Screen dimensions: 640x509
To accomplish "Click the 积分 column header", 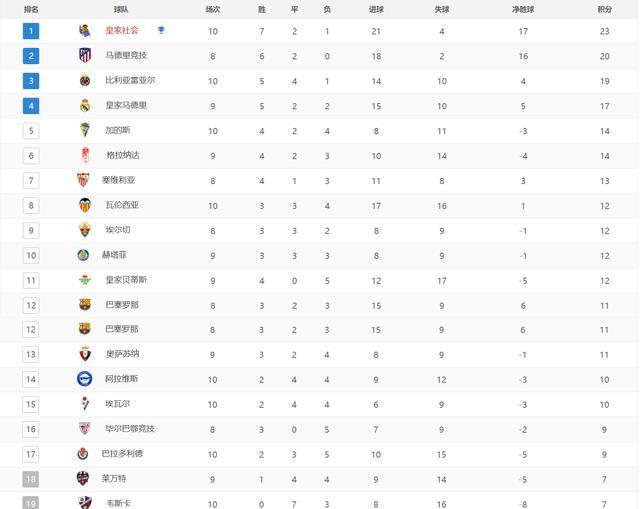I will tap(604, 8).
